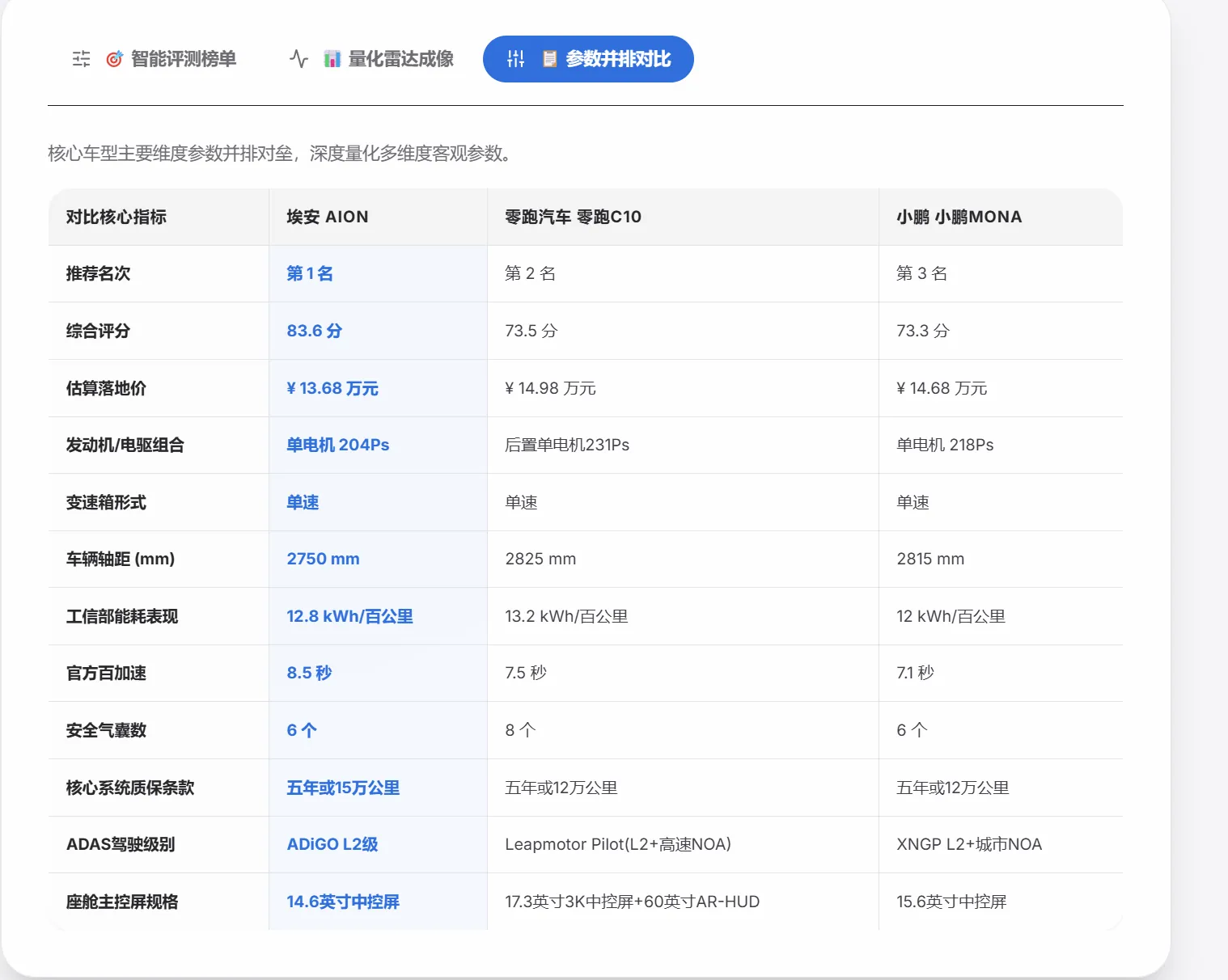Click the 五年或15万公里 warranty cell

click(378, 788)
